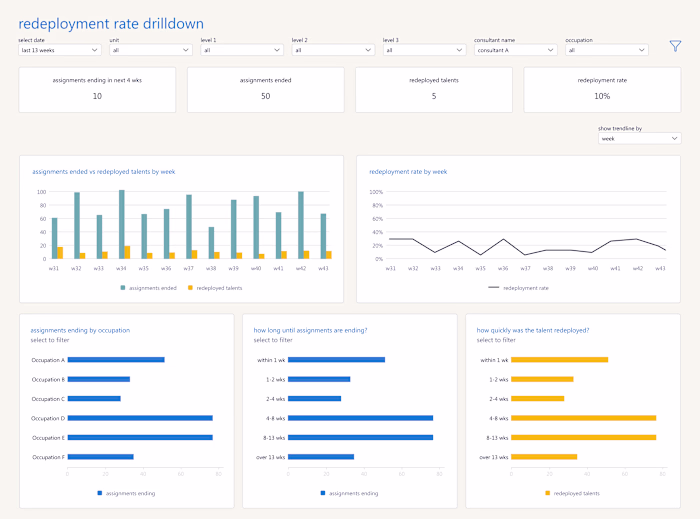Viewport: 700px width, 519px height.
Task: Select the orange 8-13 wks bar
Action: coord(583,437)
